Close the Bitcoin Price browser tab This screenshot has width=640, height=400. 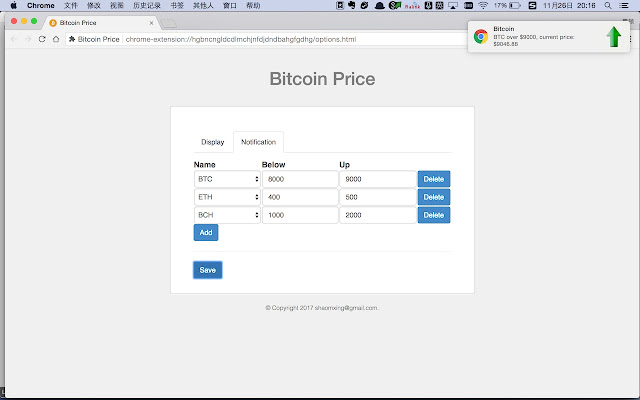coord(151,23)
